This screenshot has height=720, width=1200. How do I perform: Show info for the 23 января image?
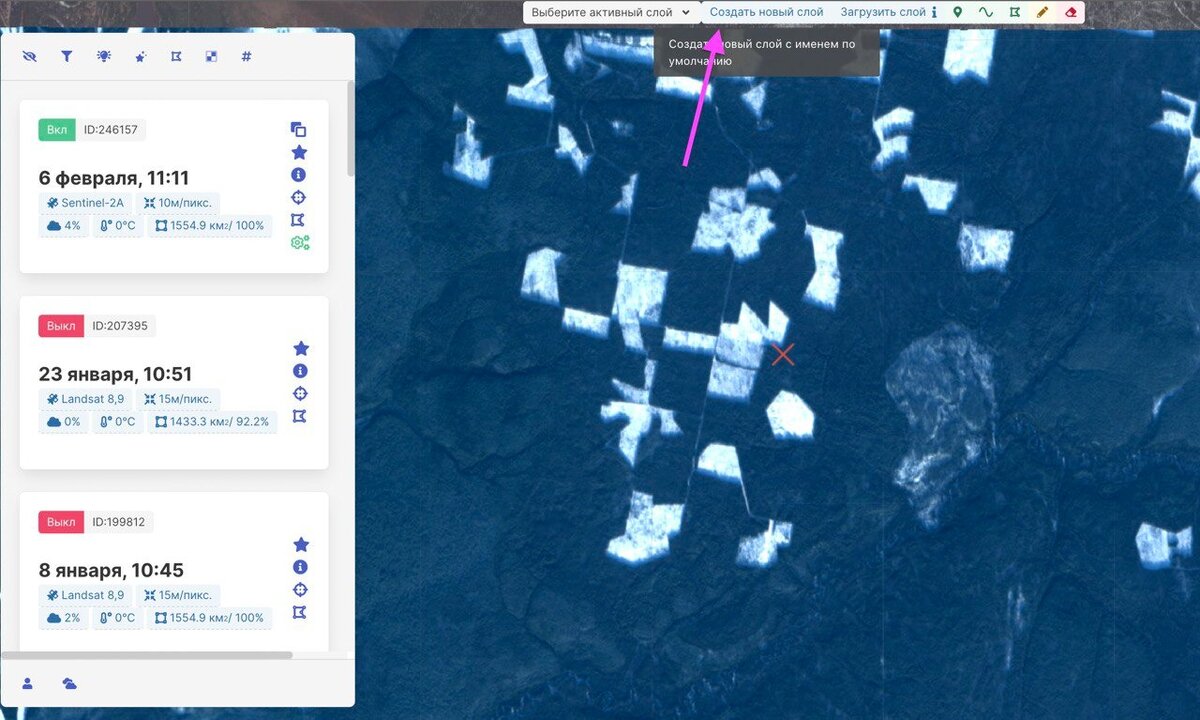(300, 371)
